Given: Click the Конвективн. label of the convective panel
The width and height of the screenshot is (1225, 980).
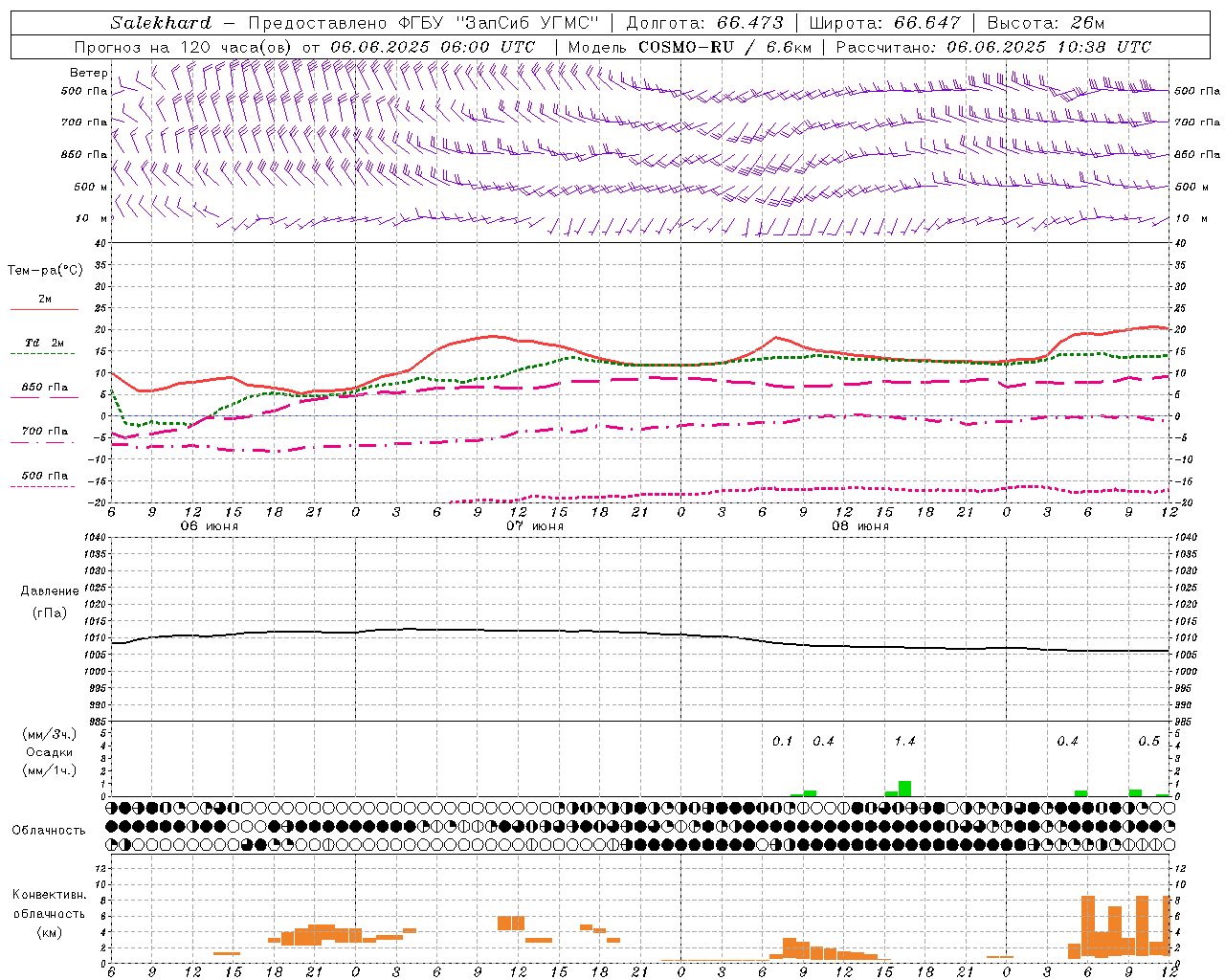Looking at the screenshot, I should click(x=49, y=895).
